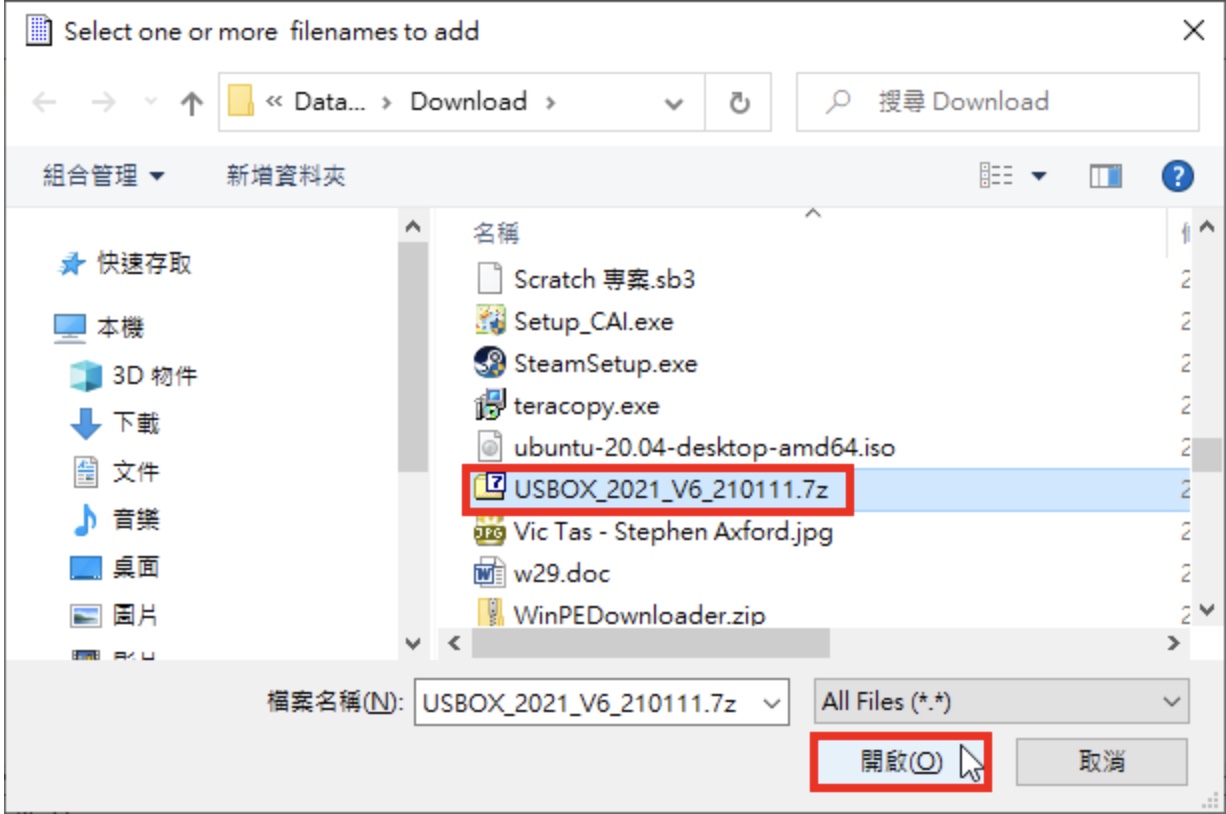Open the 下載 downloads folder icon
The image size is (1226, 814).
coord(86,423)
